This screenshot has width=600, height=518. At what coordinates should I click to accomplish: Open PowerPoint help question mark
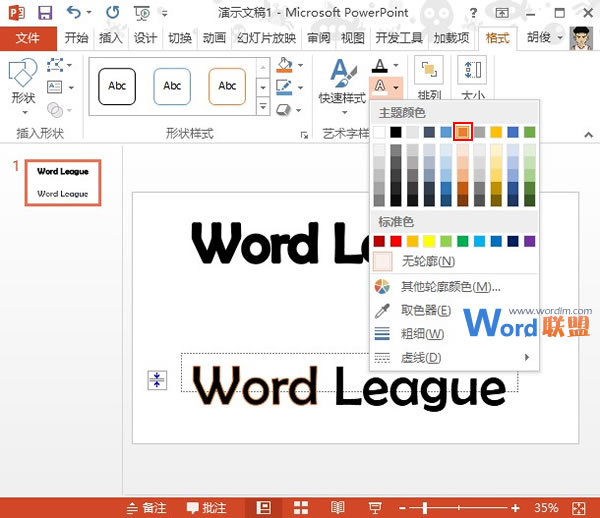pyautogui.click(x=473, y=13)
